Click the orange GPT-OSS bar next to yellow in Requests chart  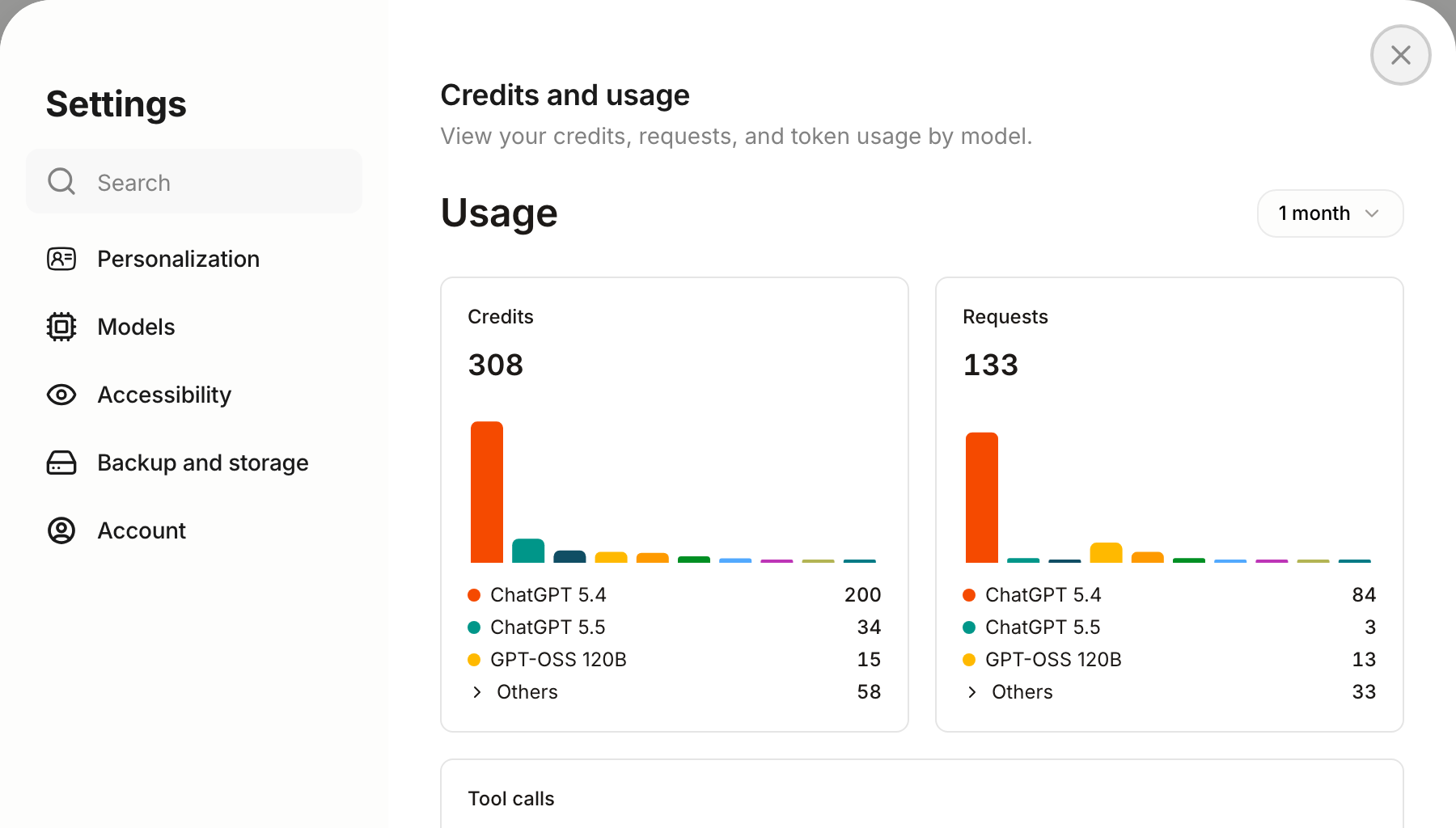[x=1147, y=557]
